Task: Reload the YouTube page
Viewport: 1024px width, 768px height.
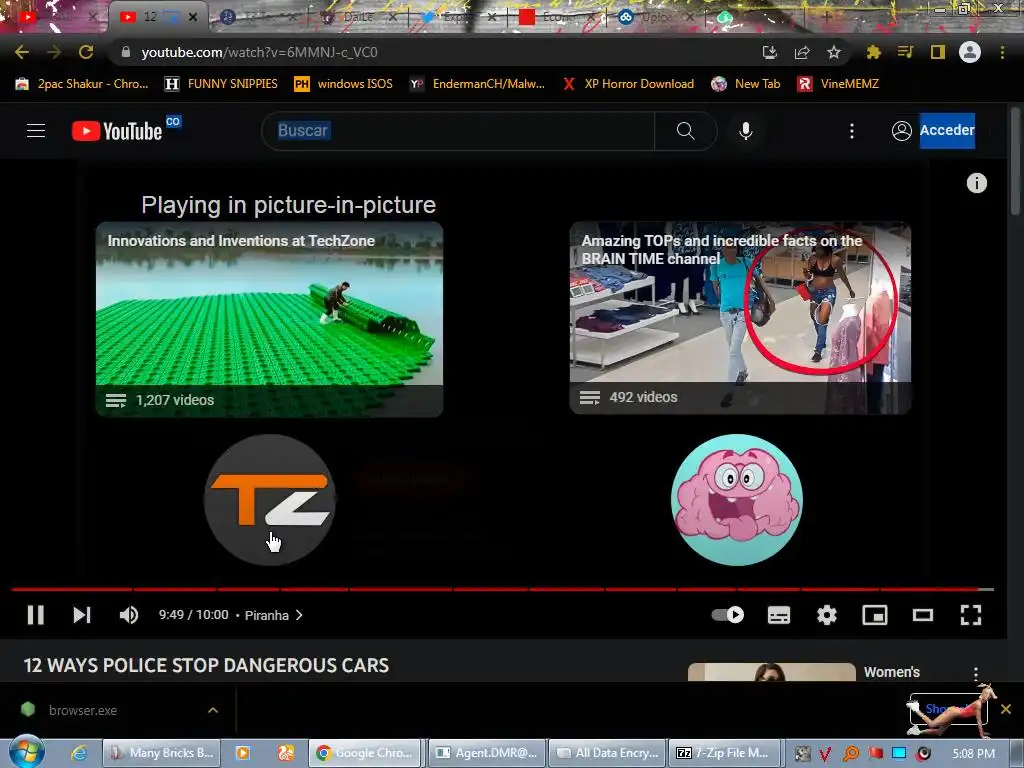Action: tap(86, 52)
